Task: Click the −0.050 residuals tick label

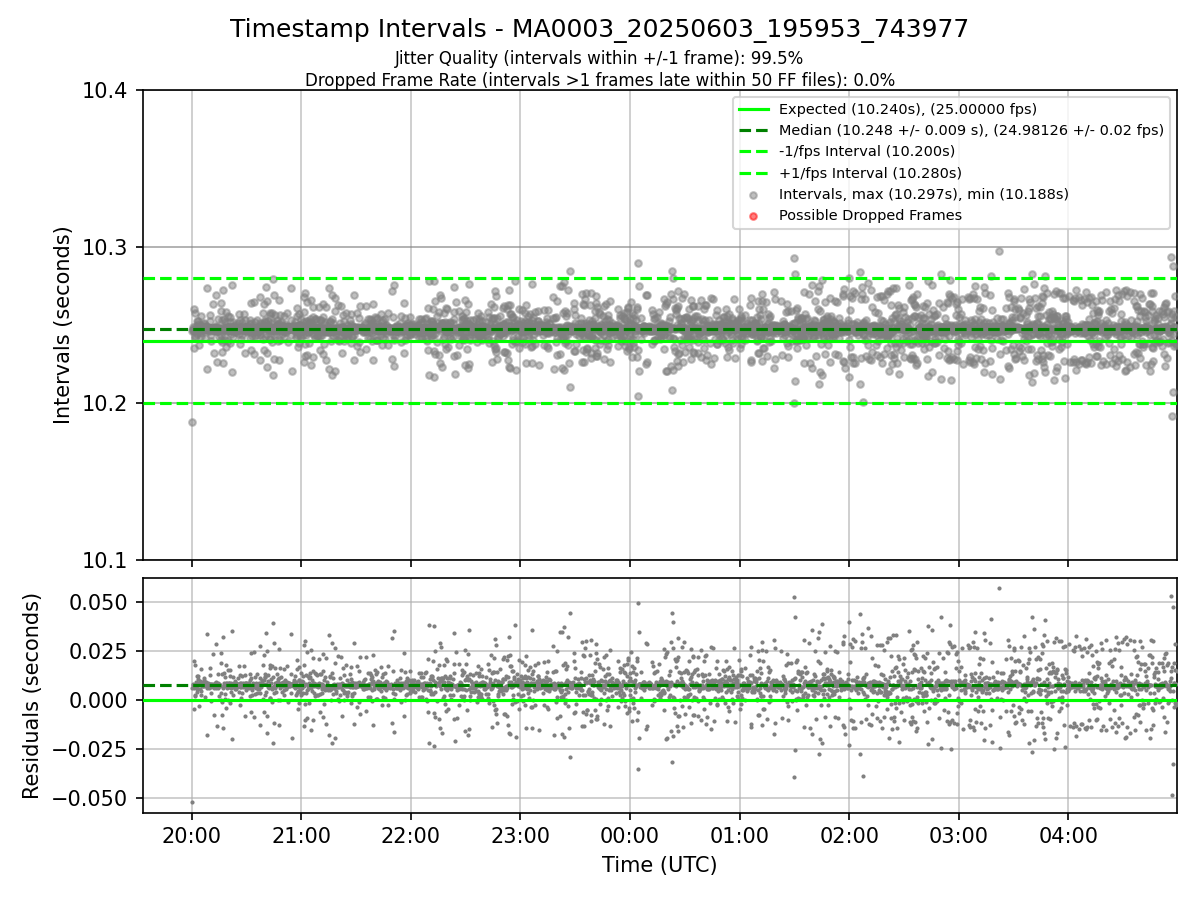Action: pyautogui.click(x=92, y=798)
